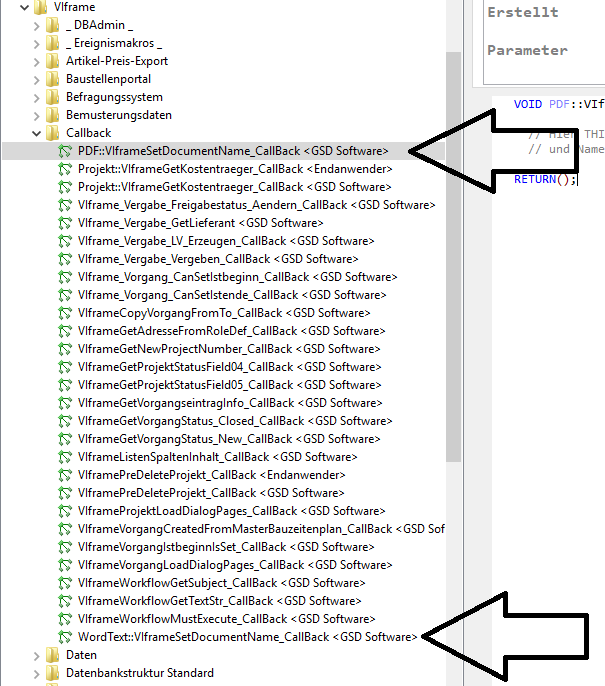The height and width of the screenshot is (686, 605).
Task: Expand the _ DBAdmin _ folder
Action: pos(37,26)
